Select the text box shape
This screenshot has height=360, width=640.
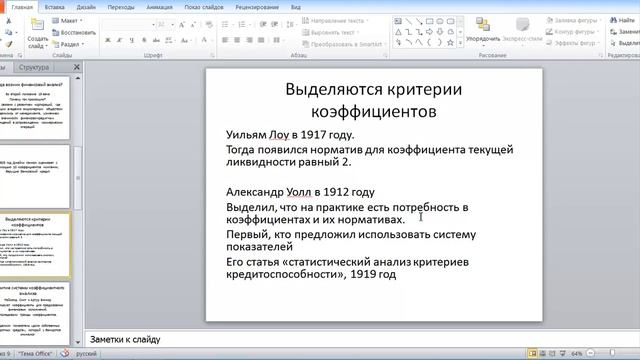click(398, 21)
